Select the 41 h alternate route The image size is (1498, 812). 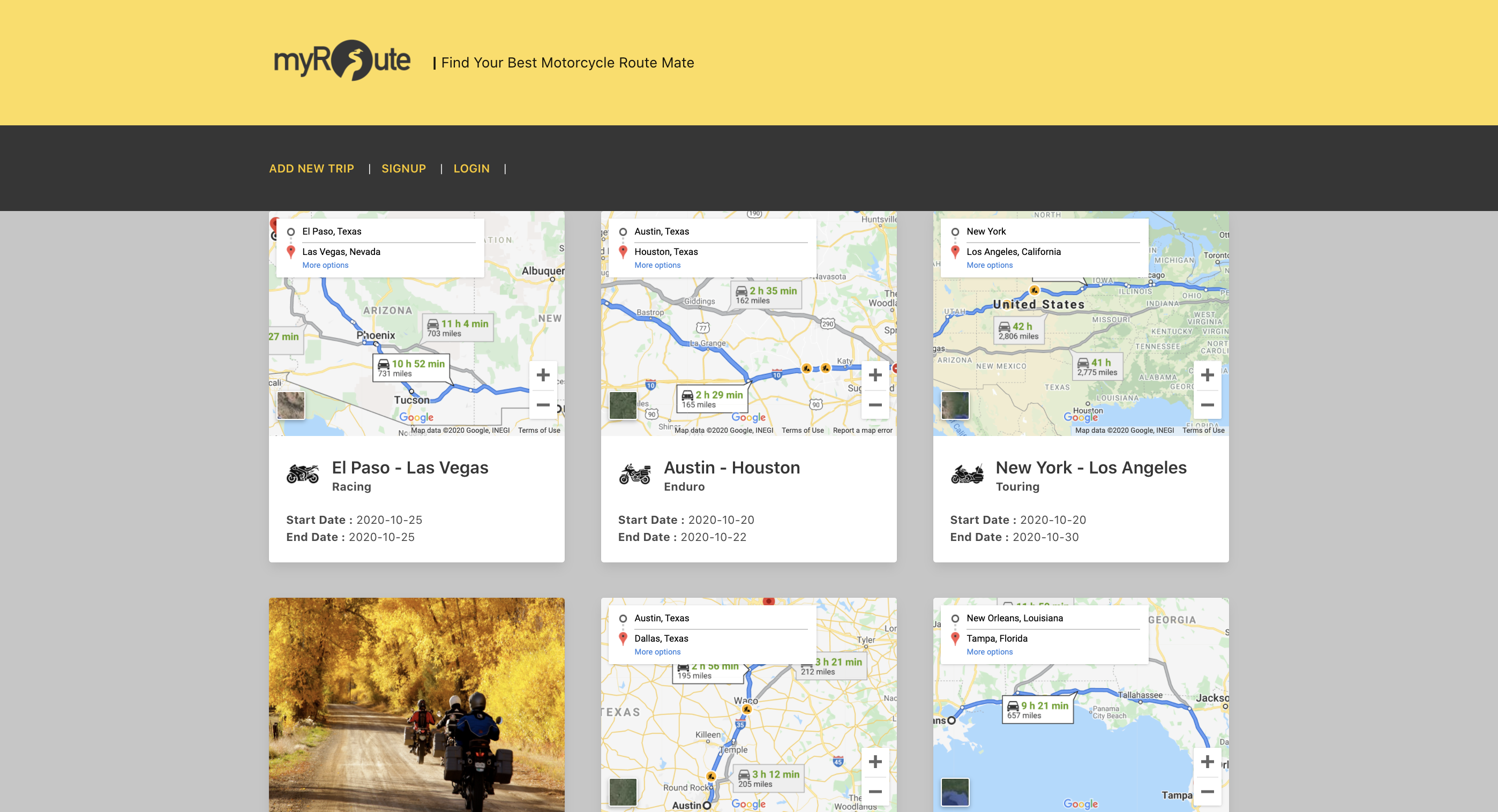(1097, 367)
